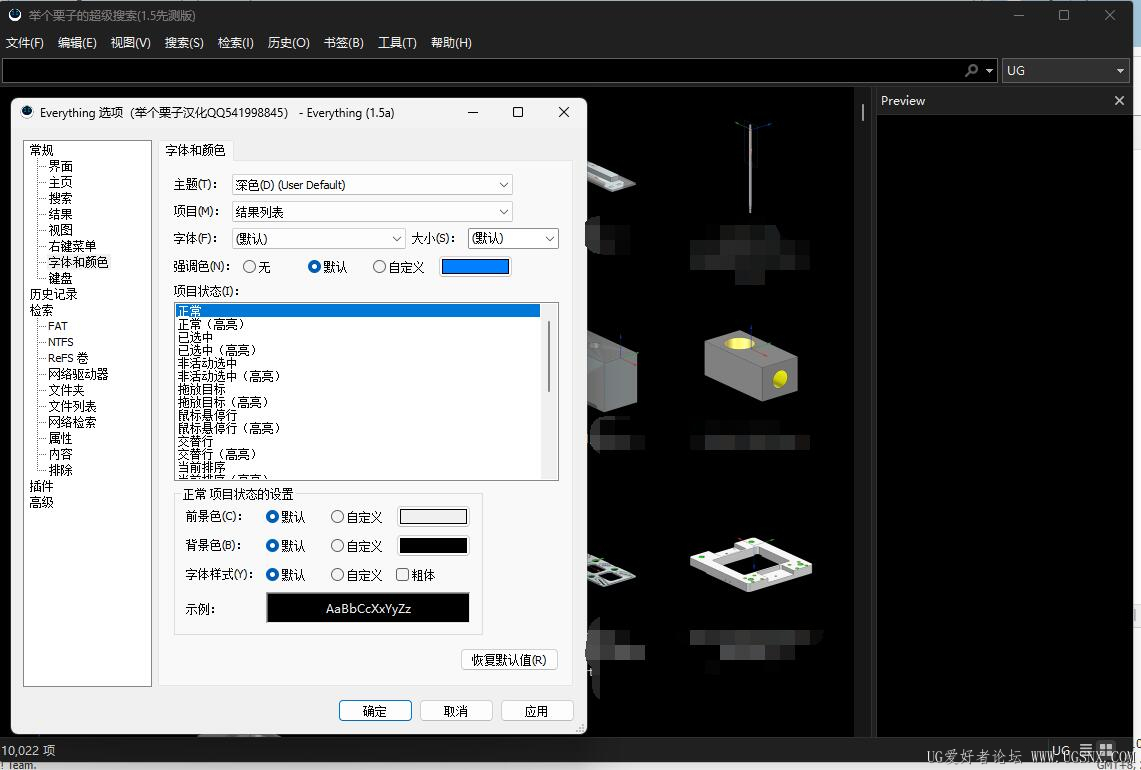Select 主页 in the options tree
Viewport: 1141px width, 770px height.
(x=60, y=182)
